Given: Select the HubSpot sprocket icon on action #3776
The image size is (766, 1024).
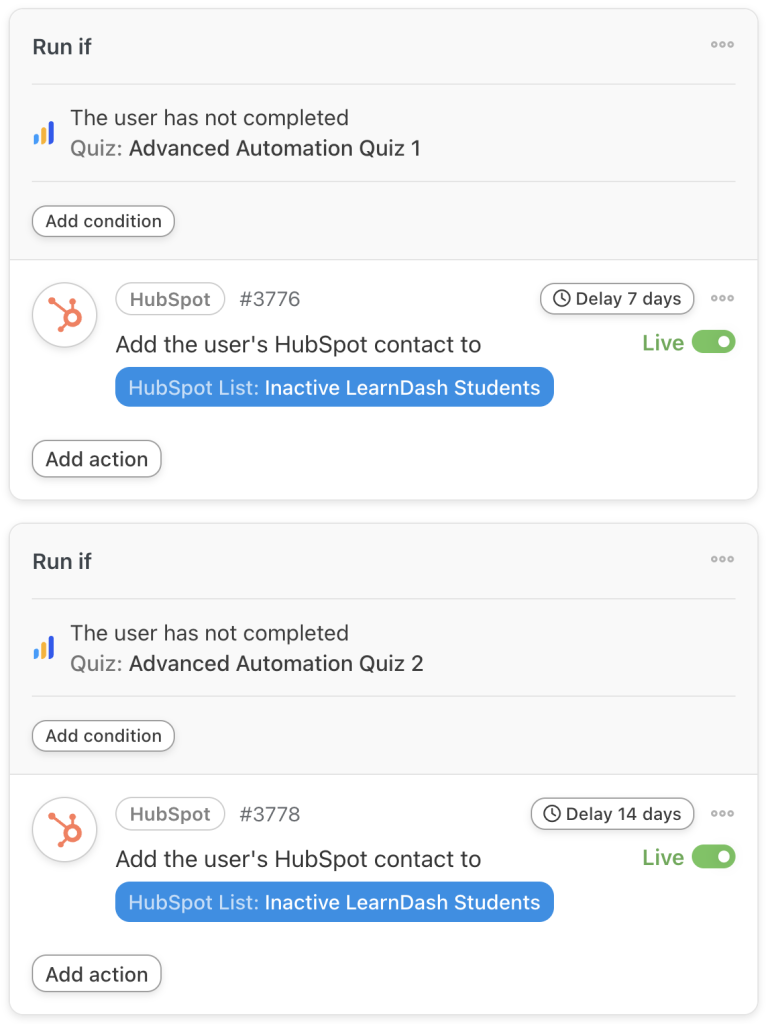Looking at the screenshot, I should (64, 314).
